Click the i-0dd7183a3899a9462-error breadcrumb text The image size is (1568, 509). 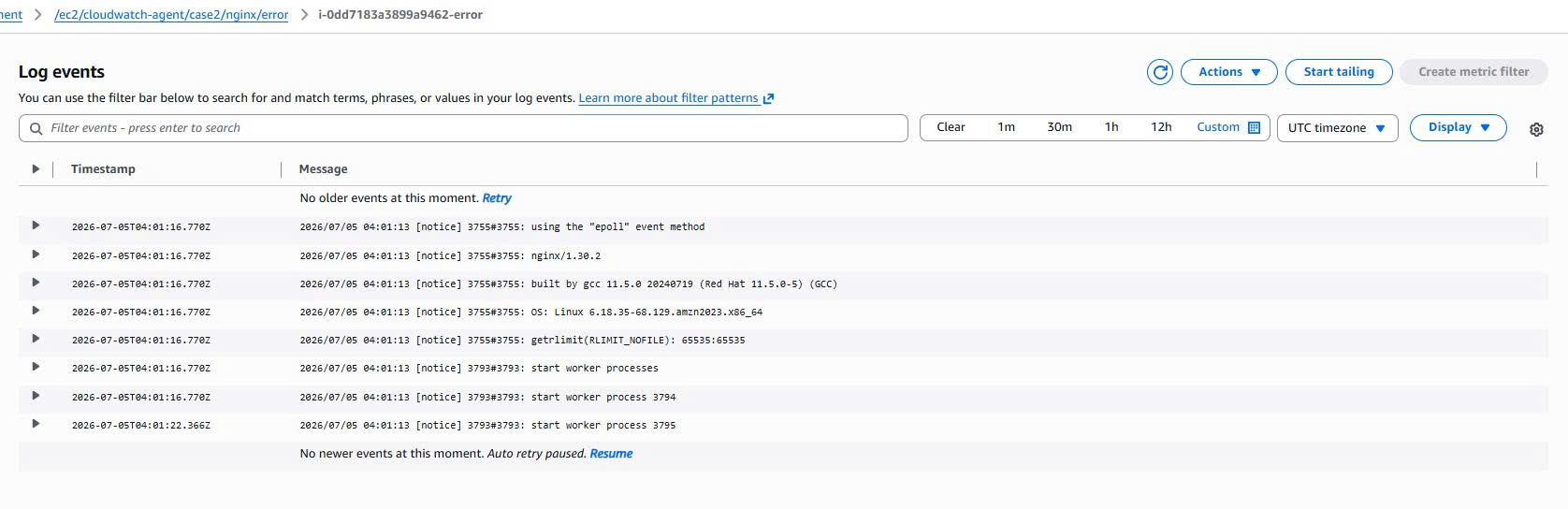pos(400,15)
